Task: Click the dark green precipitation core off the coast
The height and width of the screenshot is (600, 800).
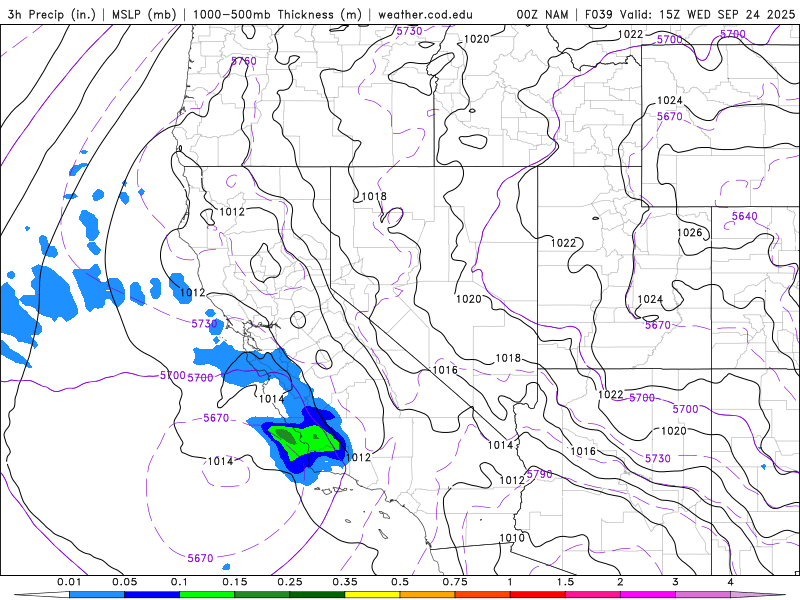Action: click(x=285, y=436)
